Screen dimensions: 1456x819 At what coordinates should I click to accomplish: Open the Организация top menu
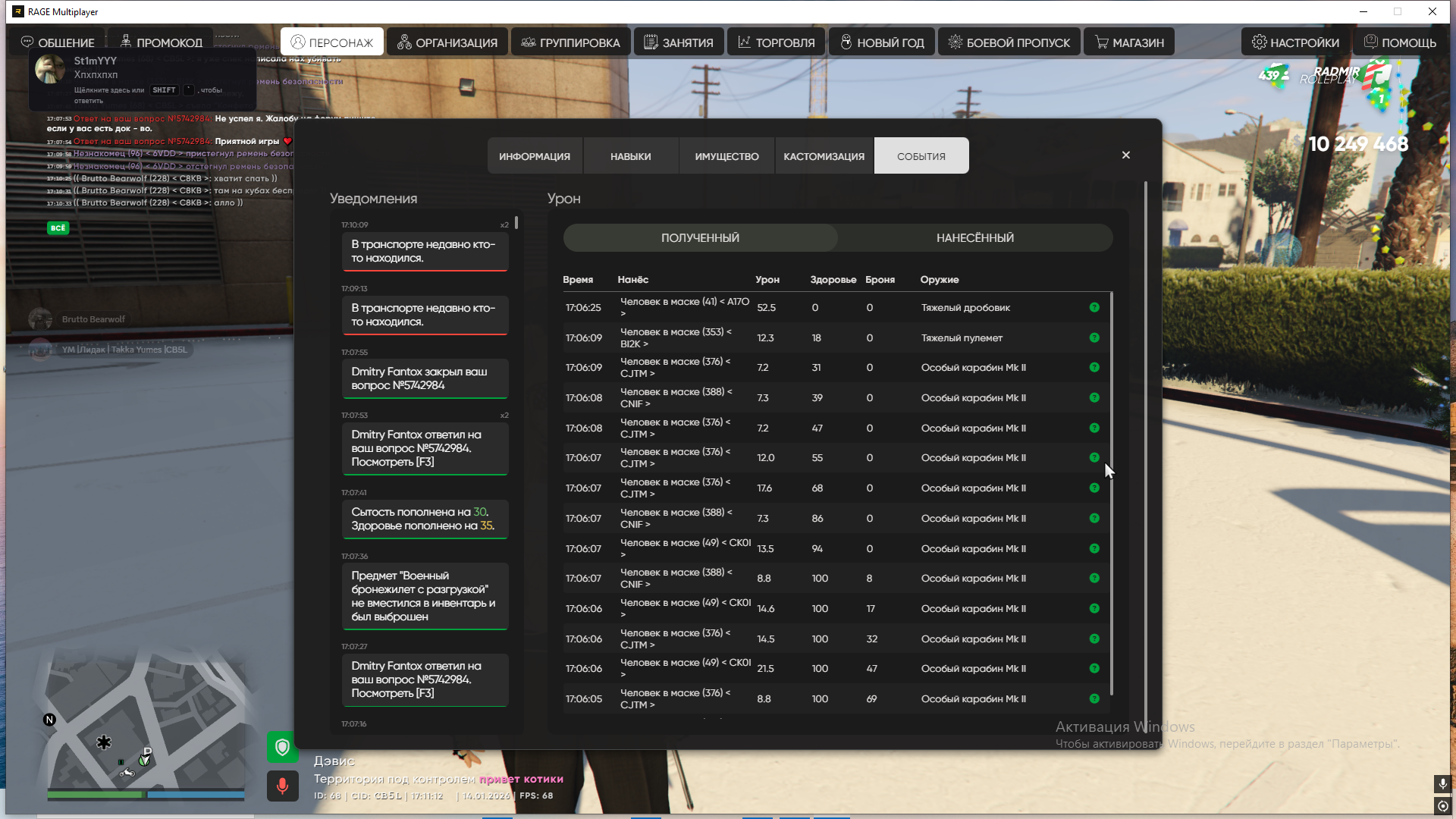pyautogui.click(x=447, y=42)
